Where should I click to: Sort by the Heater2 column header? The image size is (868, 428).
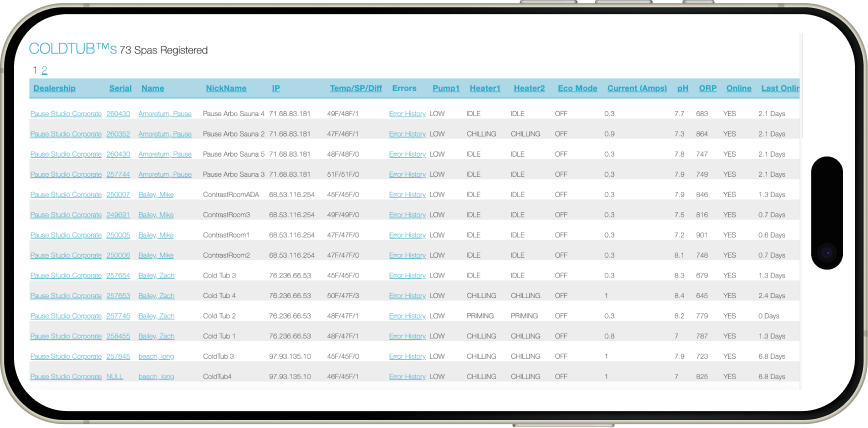(529, 88)
